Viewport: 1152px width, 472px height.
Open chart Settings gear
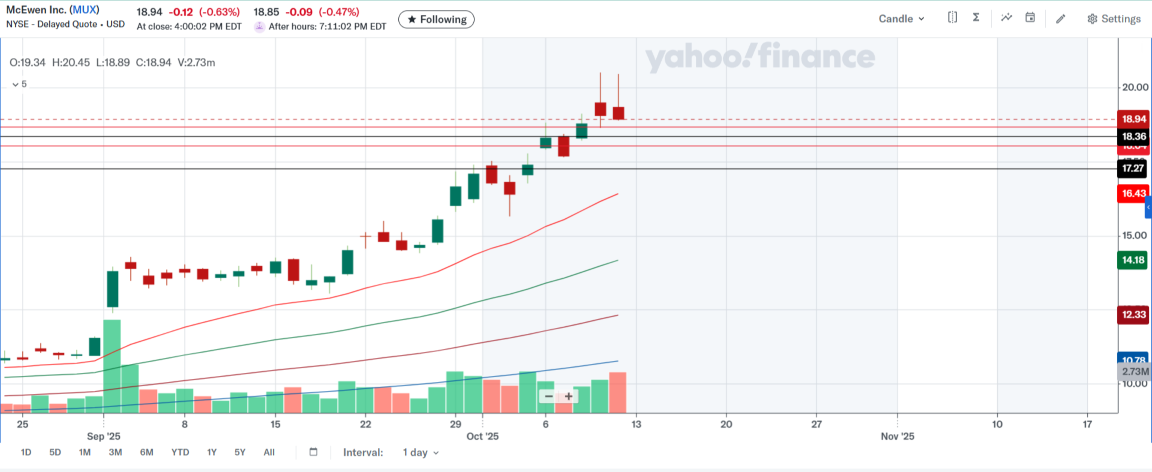(x=1114, y=18)
